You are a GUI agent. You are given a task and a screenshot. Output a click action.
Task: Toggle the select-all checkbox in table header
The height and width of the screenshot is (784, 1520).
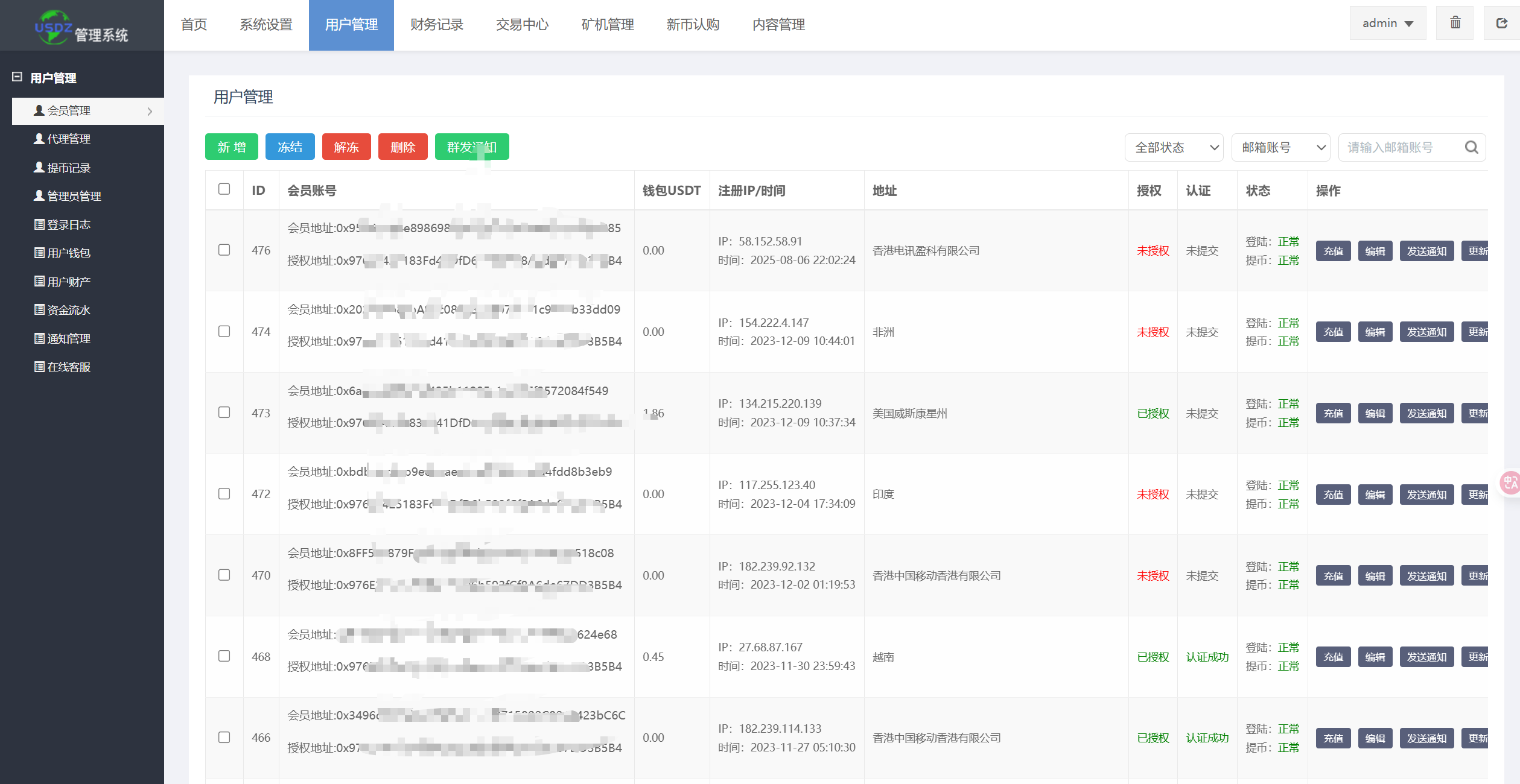pyautogui.click(x=224, y=189)
